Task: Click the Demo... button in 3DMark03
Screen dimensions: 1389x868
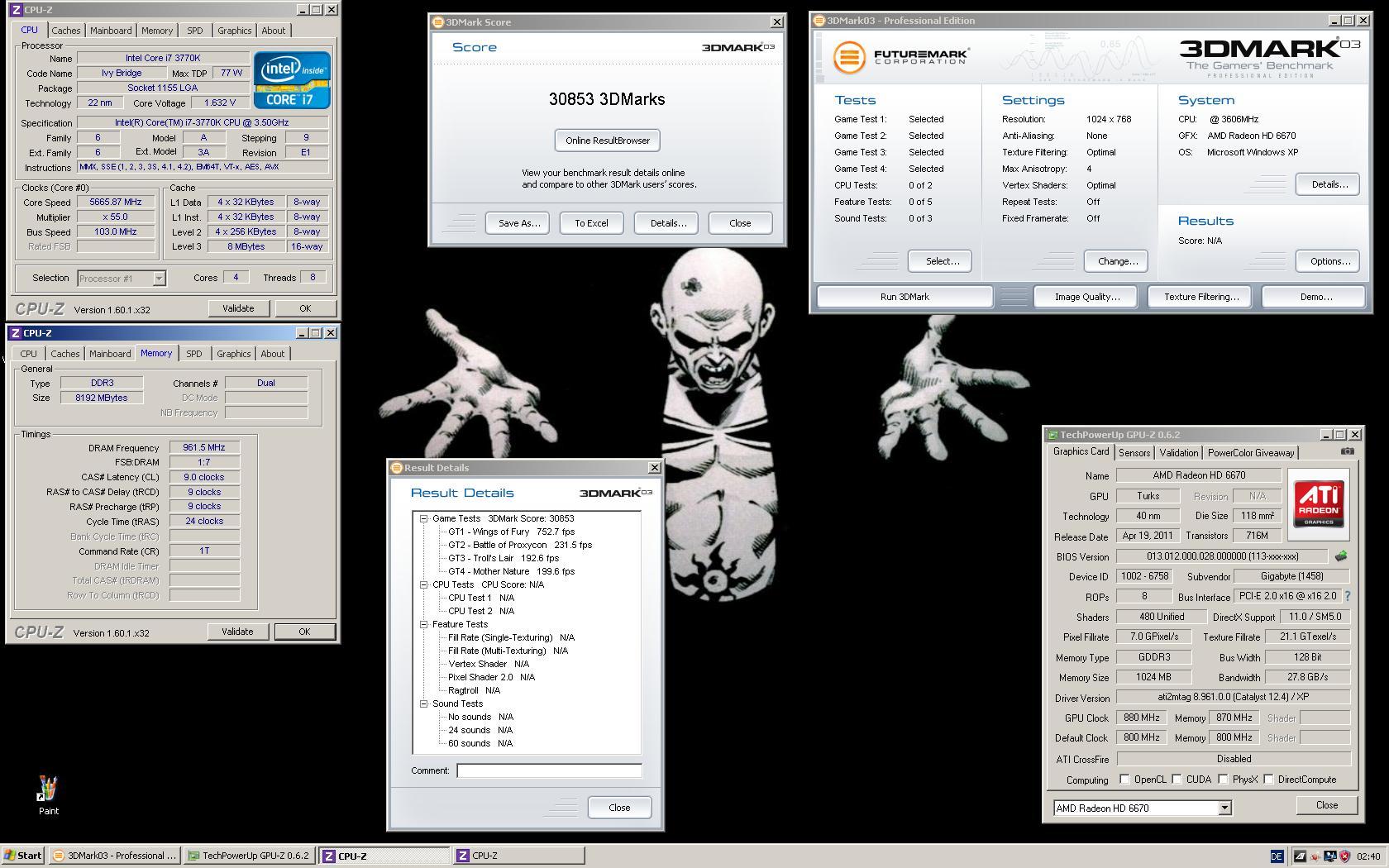Action: pos(1315,297)
